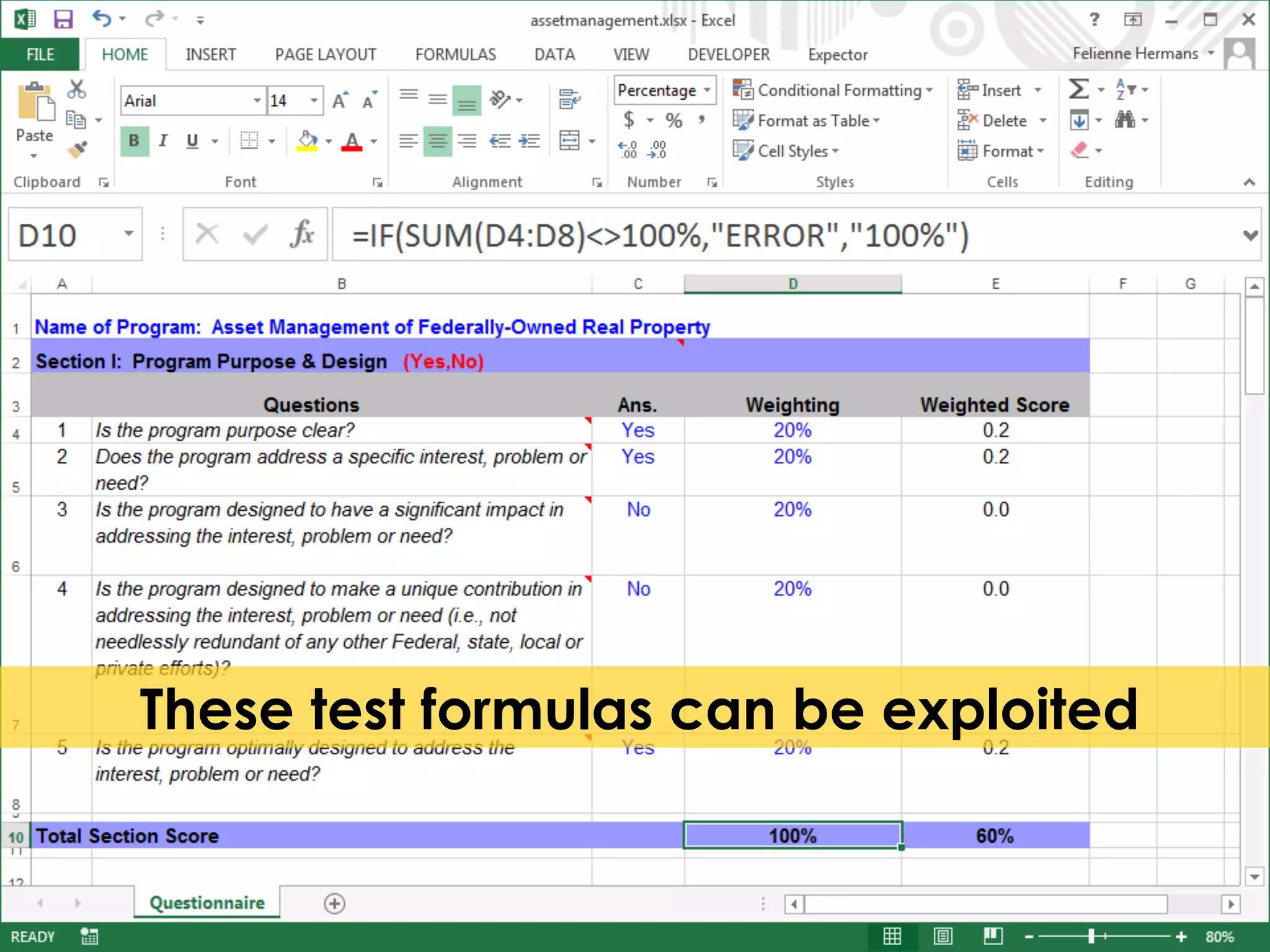The width and height of the screenshot is (1270, 952).
Task: Switch to the PAGE LAYOUT tab
Action: click(326, 55)
